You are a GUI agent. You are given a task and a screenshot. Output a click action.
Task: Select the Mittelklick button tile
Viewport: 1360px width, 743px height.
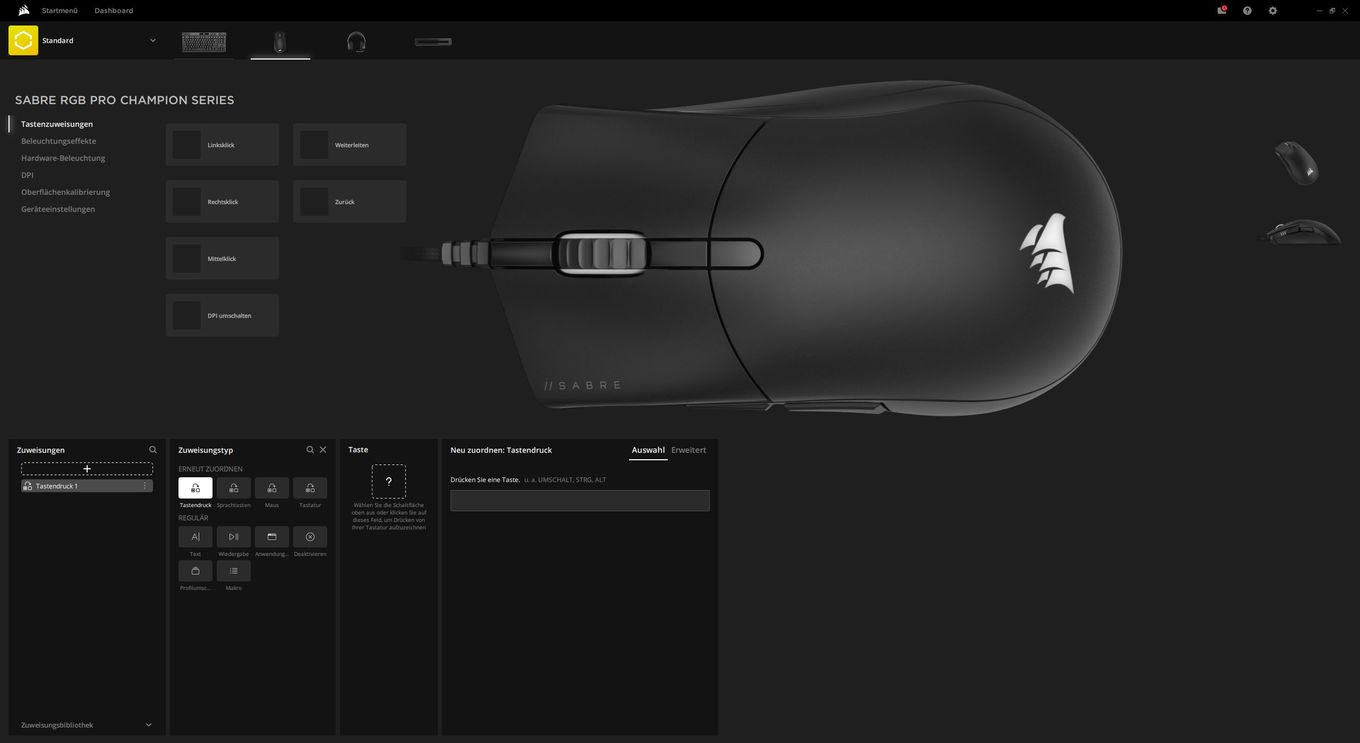222,259
